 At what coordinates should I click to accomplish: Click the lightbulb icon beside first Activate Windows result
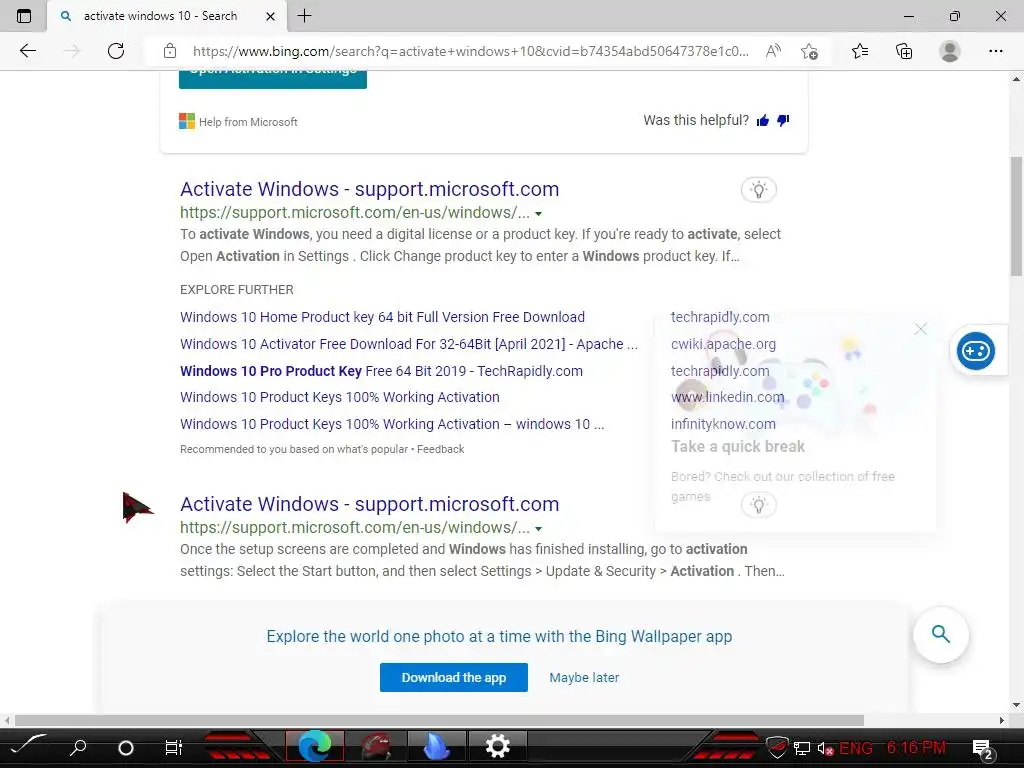pos(758,190)
